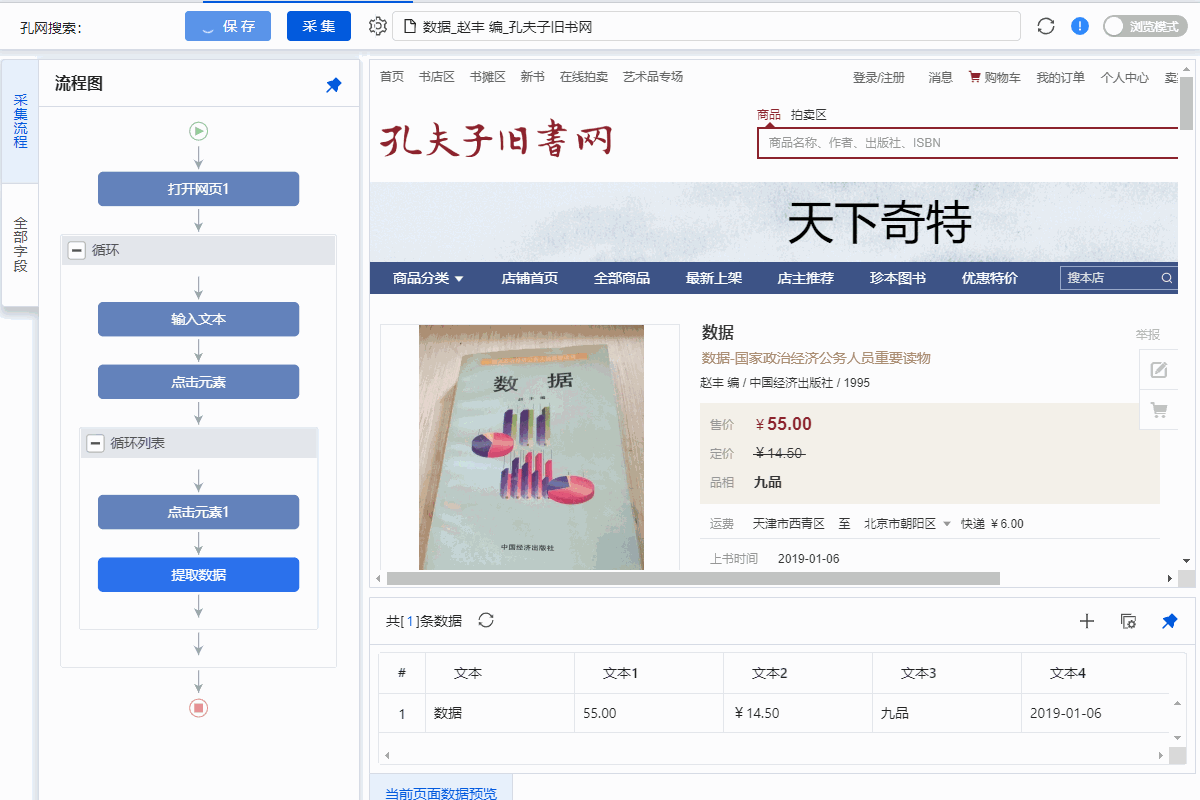The height and width of the screenshot is (800, 1200).
Task: Click the green start node in the flowchart
Action: pyautogui.click(x=199, y=130)
